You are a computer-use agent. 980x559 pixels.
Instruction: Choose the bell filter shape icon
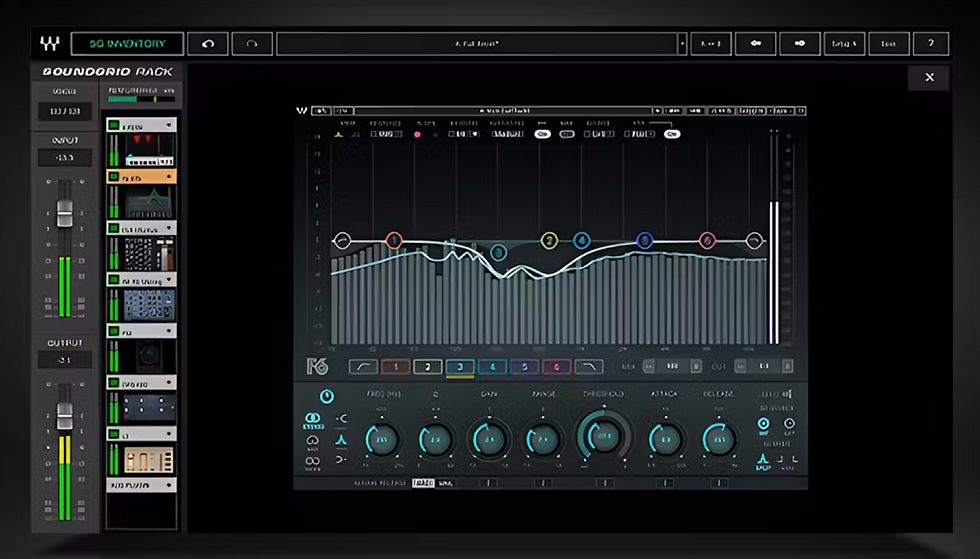click(341, 440)
